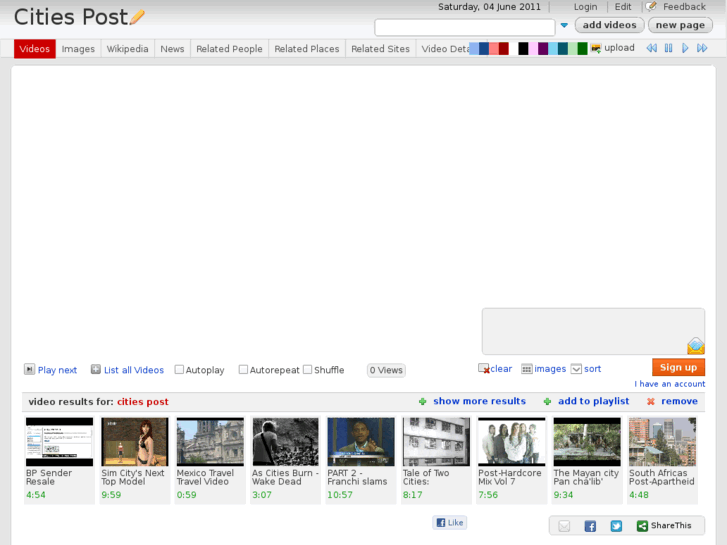
Task: Click the upload picture icon
Action: 596,48
